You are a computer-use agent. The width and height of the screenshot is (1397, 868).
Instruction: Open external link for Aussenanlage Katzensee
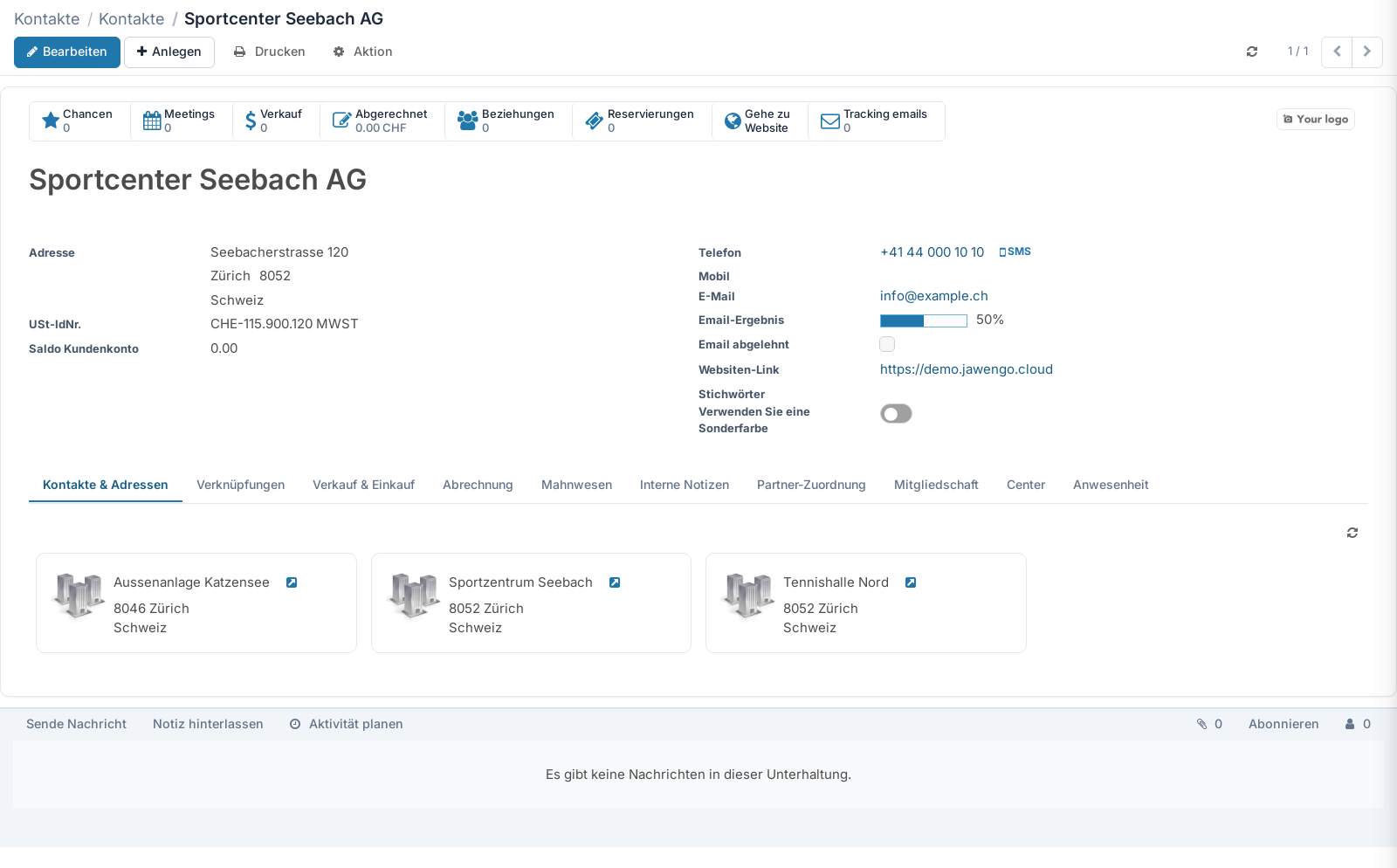click(x=292, y=582)
